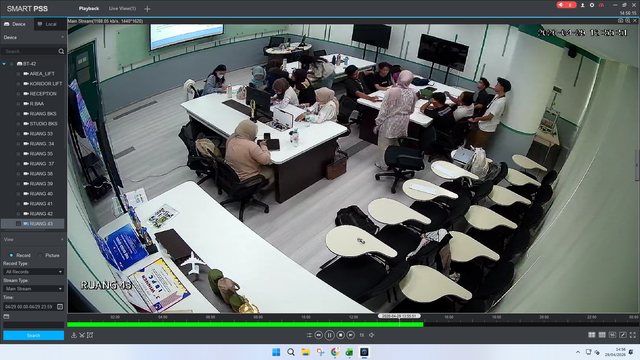This screenshot has height=360, width=640.
Task: Tick the RECEPTION camera checkbox
Action: pyautogui.click(x=18, y=94)
